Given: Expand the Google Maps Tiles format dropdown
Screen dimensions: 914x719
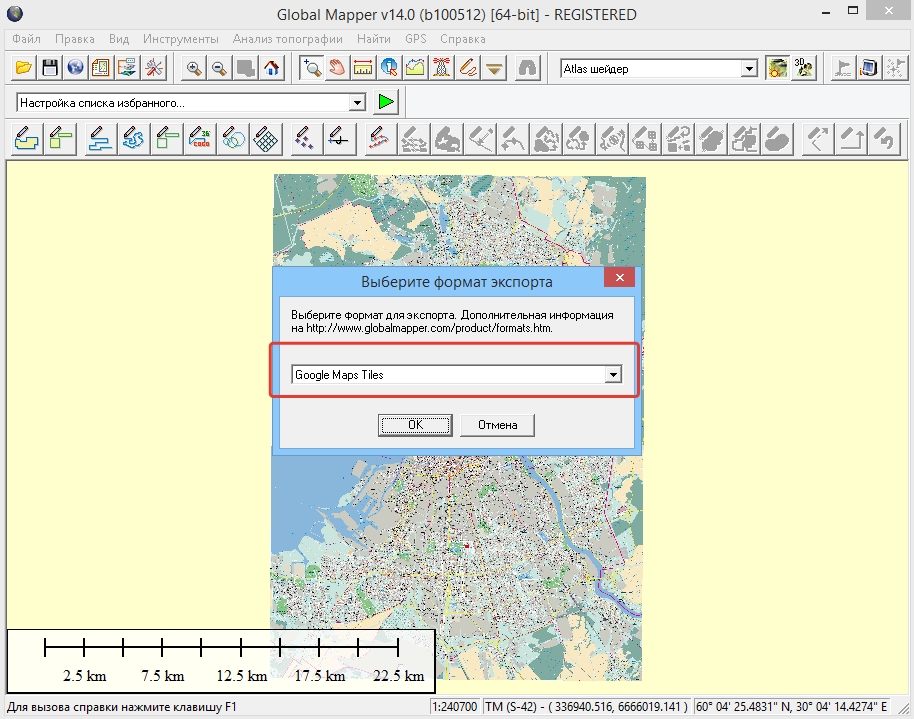Looking at the screenshot, I should 614,375.
